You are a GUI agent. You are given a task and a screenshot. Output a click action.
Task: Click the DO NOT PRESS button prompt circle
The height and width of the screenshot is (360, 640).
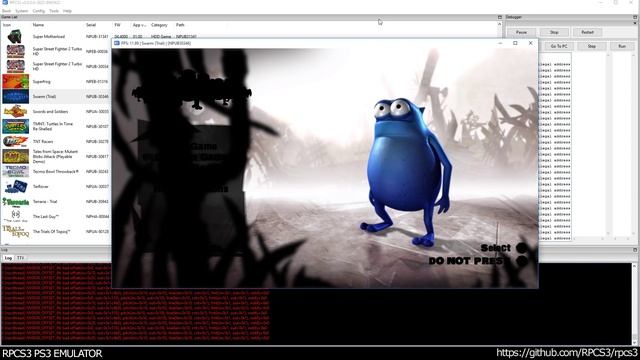coord(522,261)
